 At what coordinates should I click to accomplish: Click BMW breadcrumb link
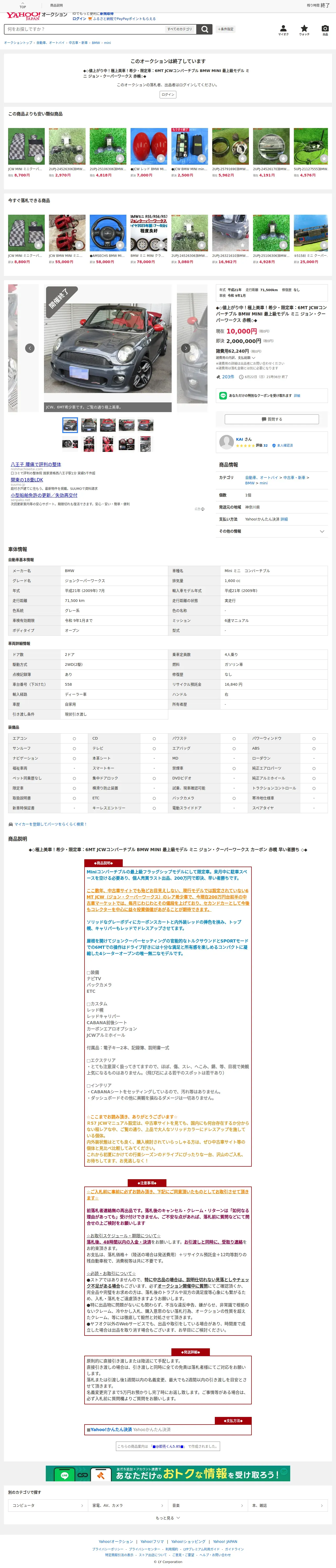96,43
